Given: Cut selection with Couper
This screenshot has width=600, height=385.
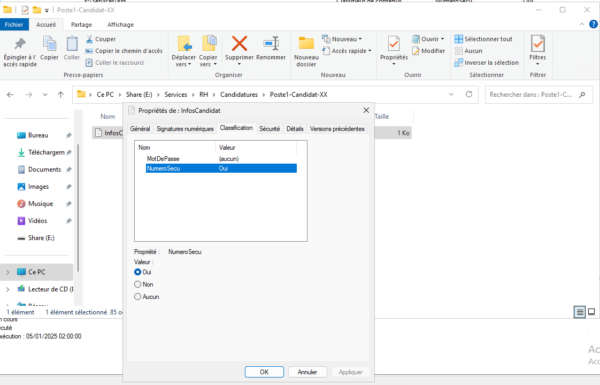Looking at the screenshot, I should (x=101, y=39).
